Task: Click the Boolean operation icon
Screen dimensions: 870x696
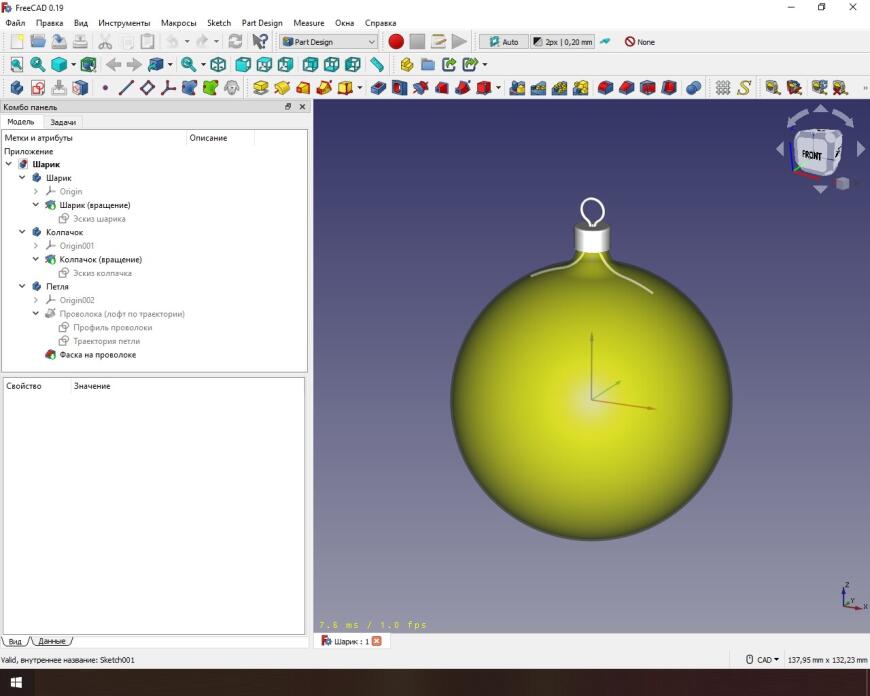Action: coord(694,88)
